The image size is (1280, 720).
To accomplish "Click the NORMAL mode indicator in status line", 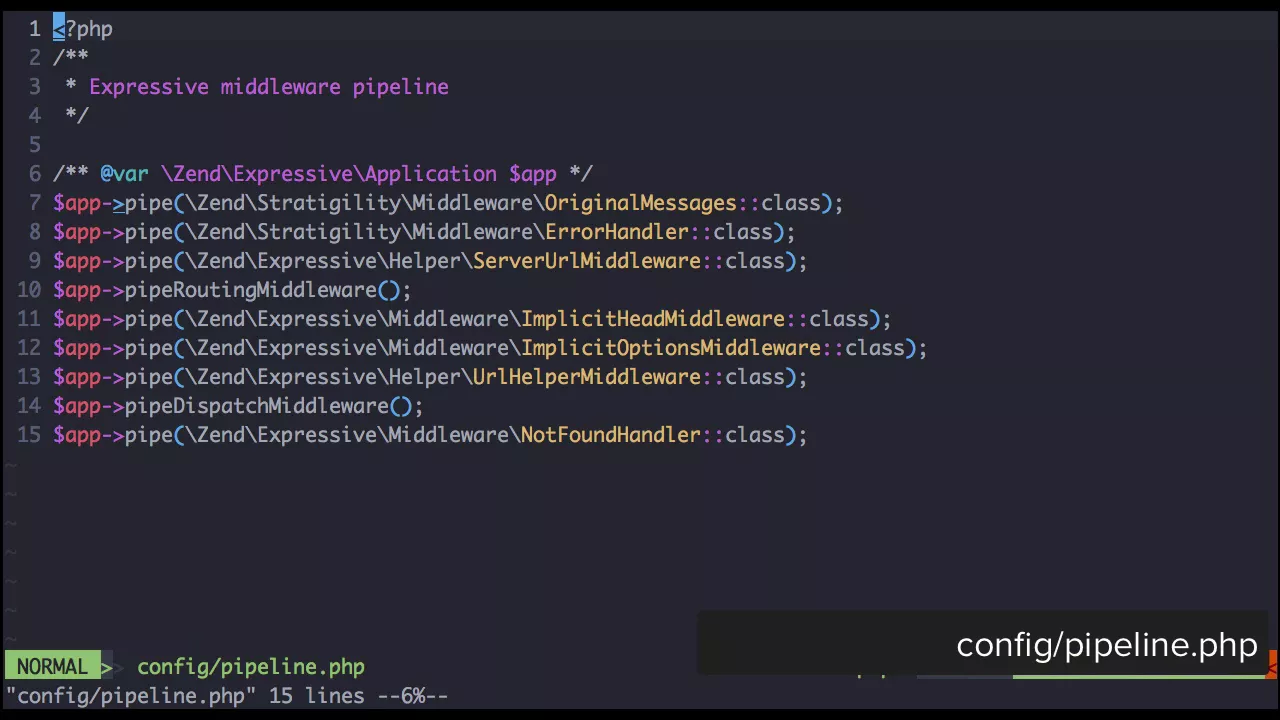I will coord(52,667).
